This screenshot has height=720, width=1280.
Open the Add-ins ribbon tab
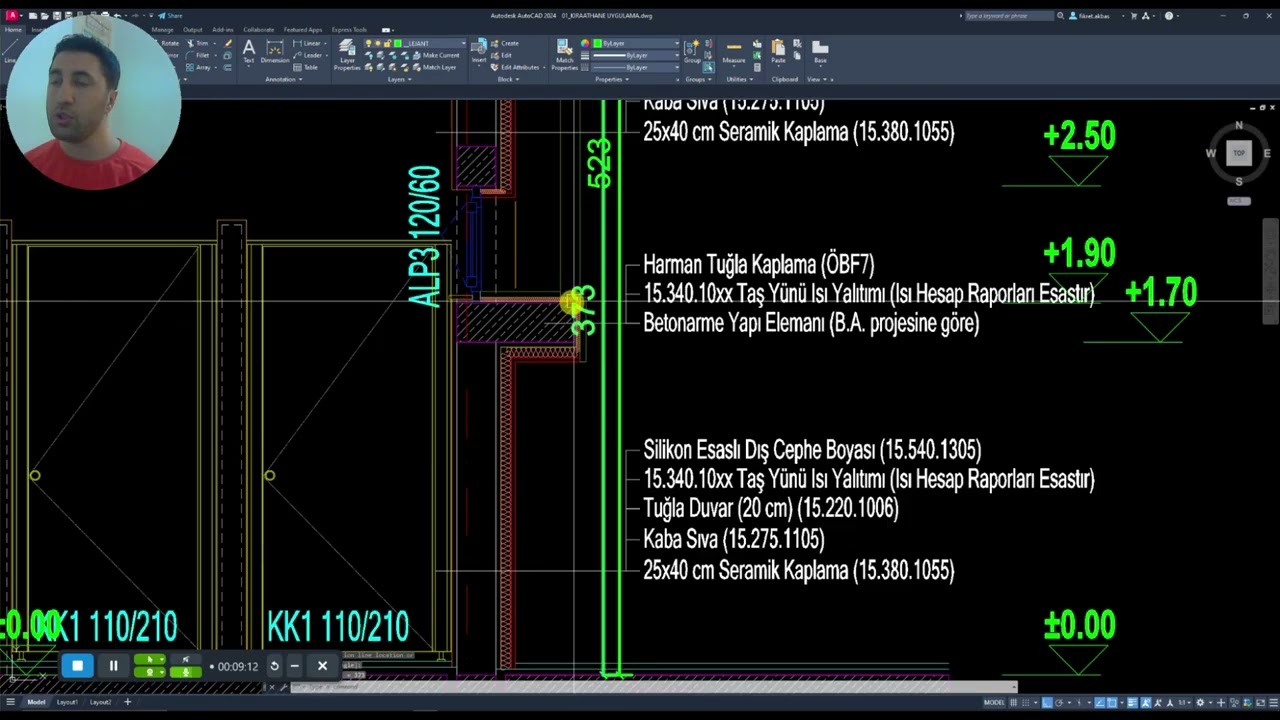223,30
